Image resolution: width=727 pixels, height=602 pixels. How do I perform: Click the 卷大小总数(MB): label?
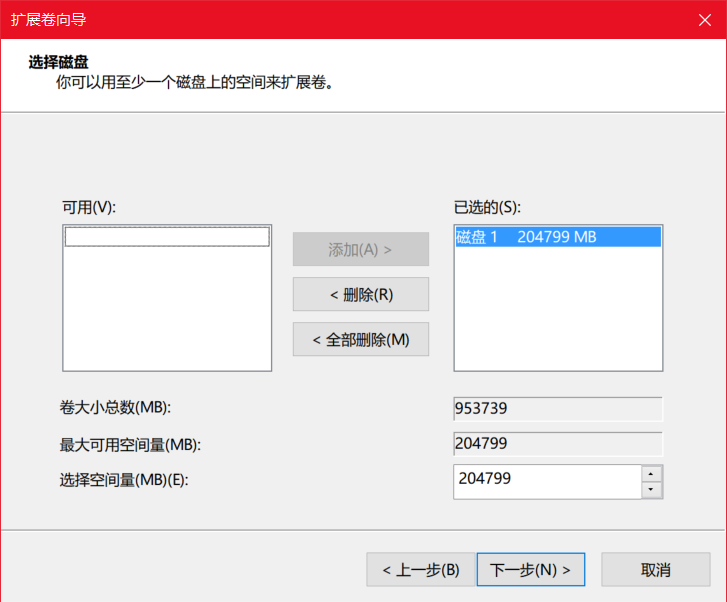point(115,407)
